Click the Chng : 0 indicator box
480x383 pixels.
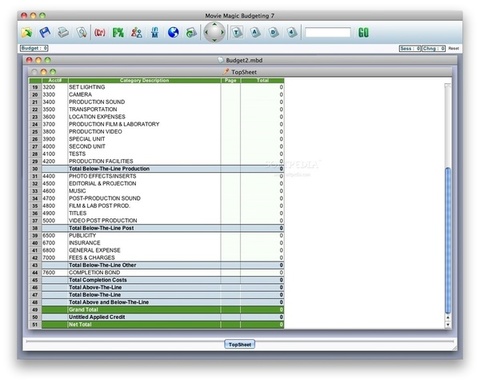pos(434,49)
